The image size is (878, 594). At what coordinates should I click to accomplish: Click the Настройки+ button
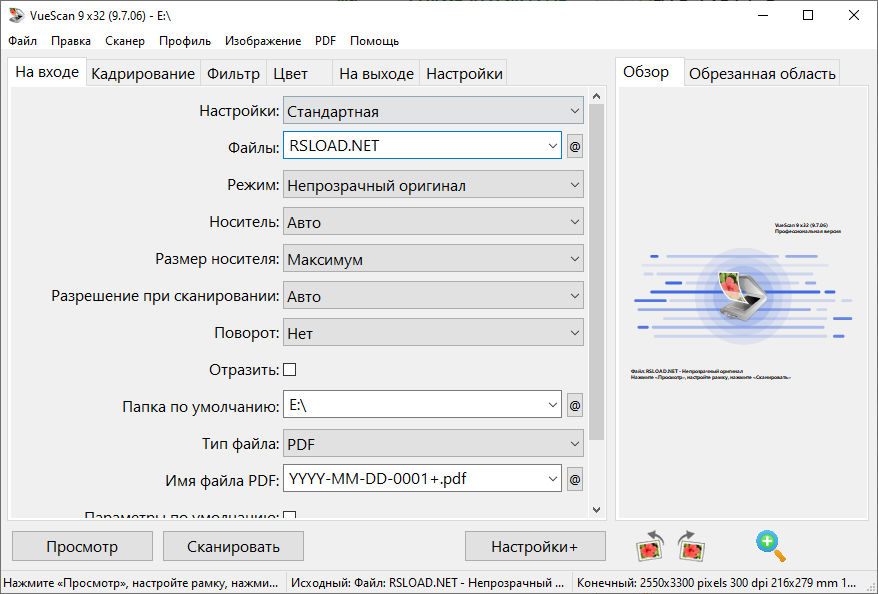(535, 546)
